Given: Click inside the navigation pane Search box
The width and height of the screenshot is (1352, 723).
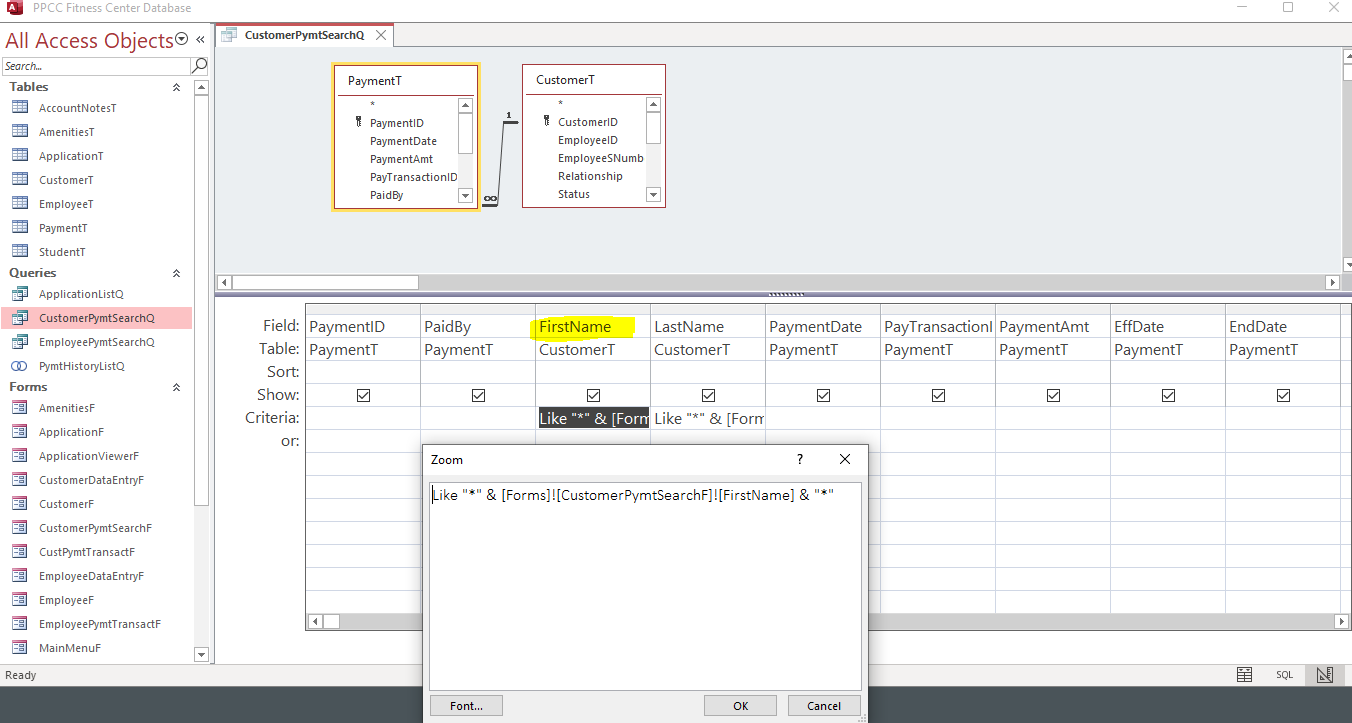Looking at the screenshot, I should [x=90, y=64].
